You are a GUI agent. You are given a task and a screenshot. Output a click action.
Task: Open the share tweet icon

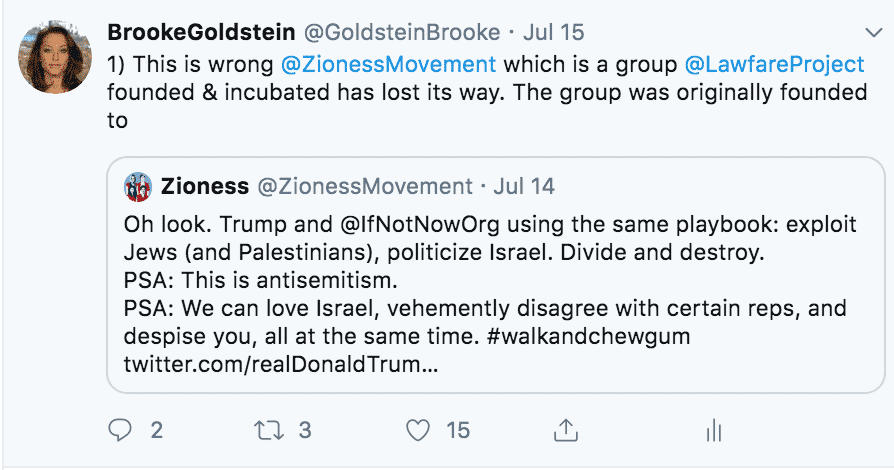coord(565,431)
